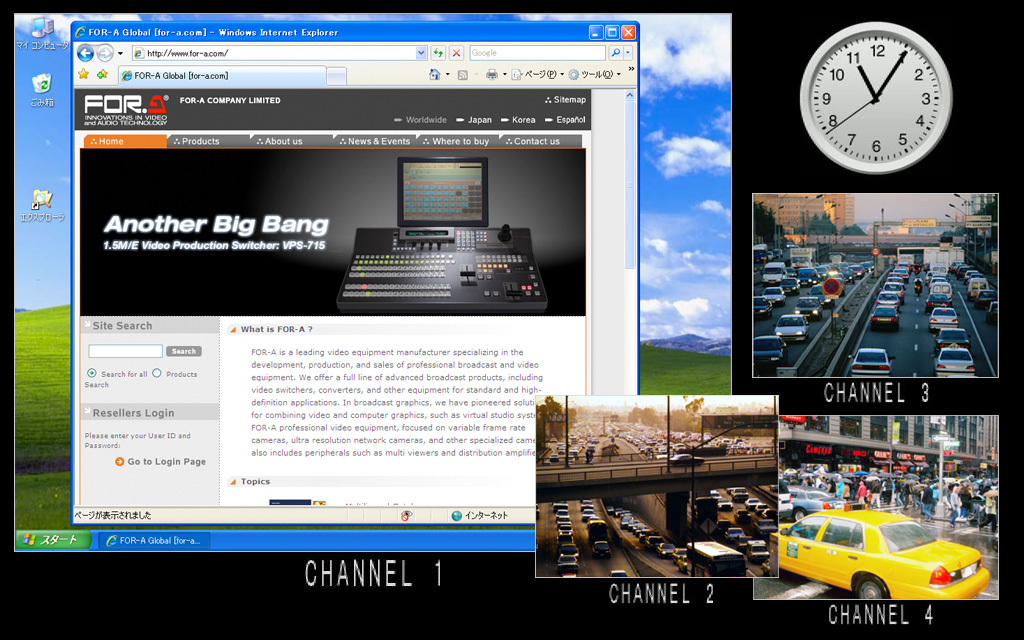Select the 'Search for all' radio button
The width and height of the screenshot is (1024, 640).
tap(92, 373)
